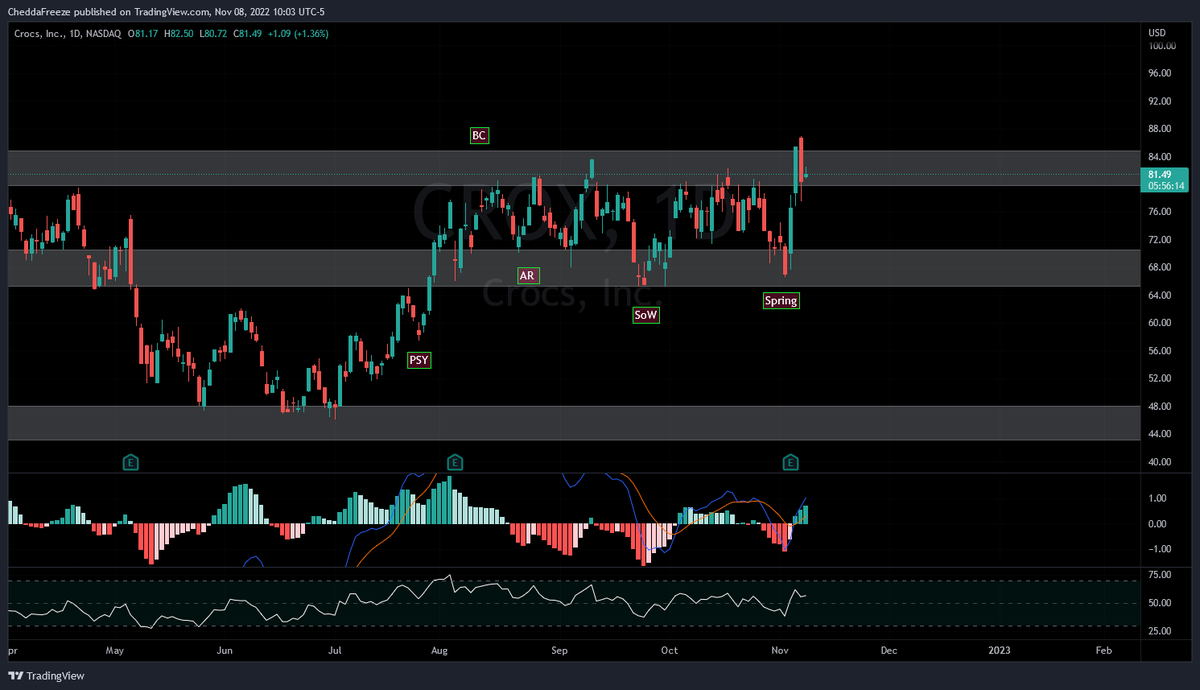Click the Aug label on time axis
This screenshot has height=690, width=1200.
438,650
